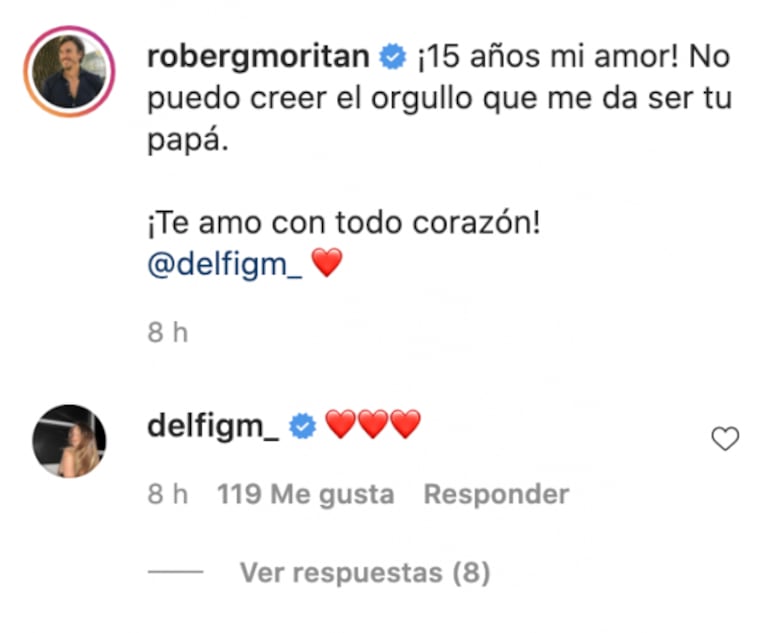The height and width of the screenshot is (633, 767).
Task: Like the delfigm_ comment with heart icon
Action: coord(724,439)
